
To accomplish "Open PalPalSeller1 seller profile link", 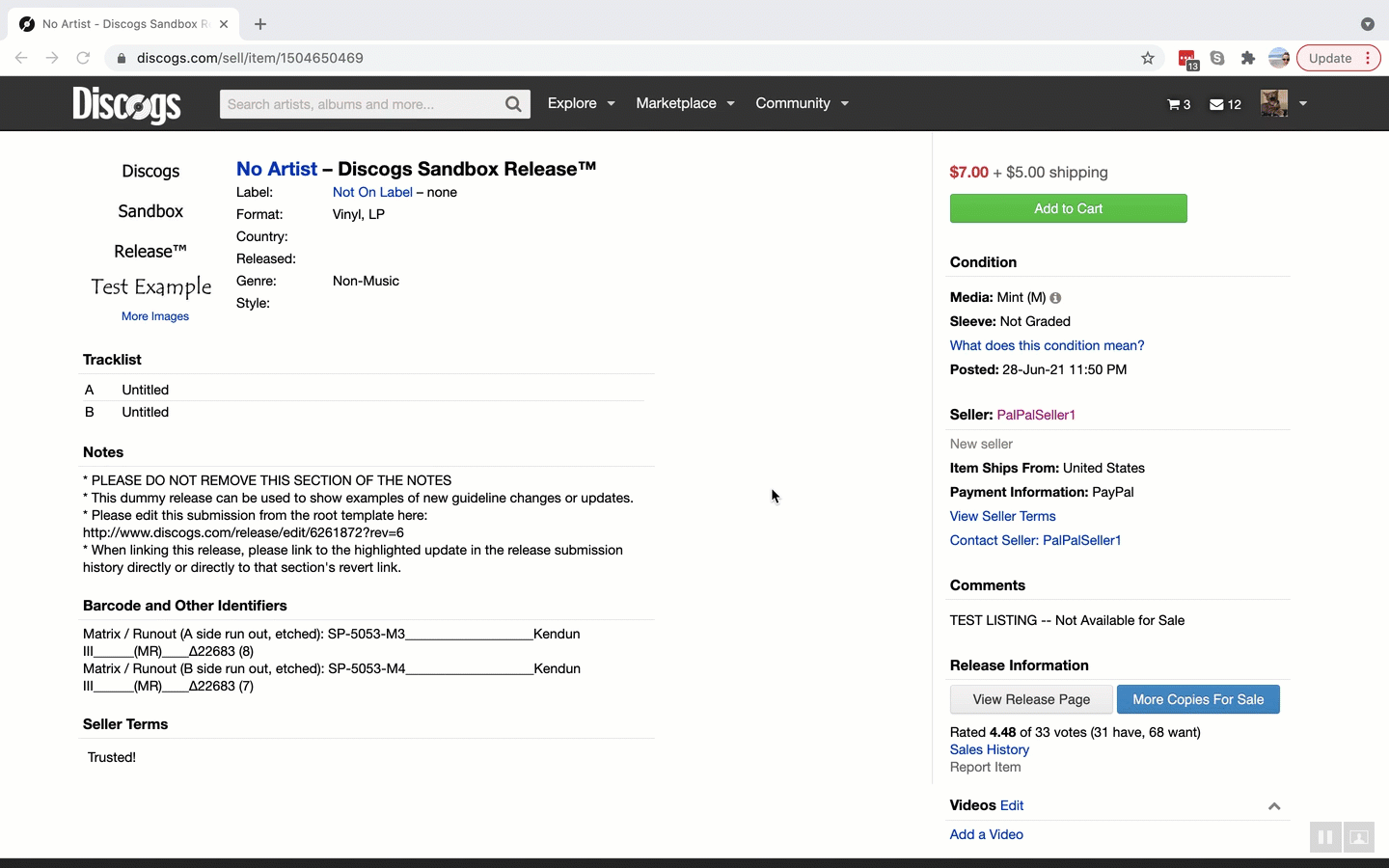I will [1035, 415].
